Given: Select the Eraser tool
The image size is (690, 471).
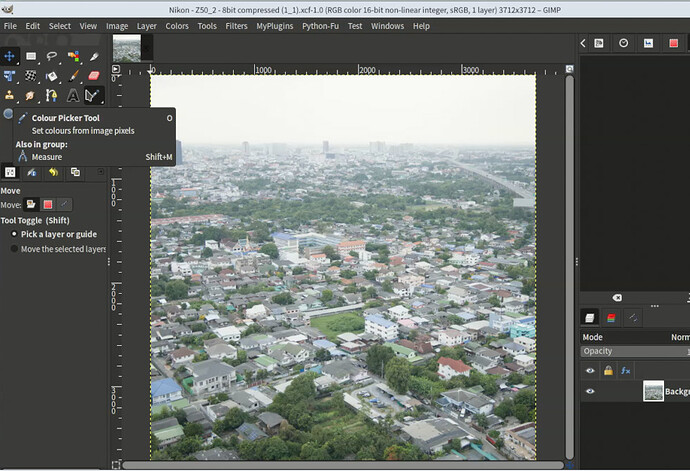Looking at the screenshot, I should click(x=94, y=76).
